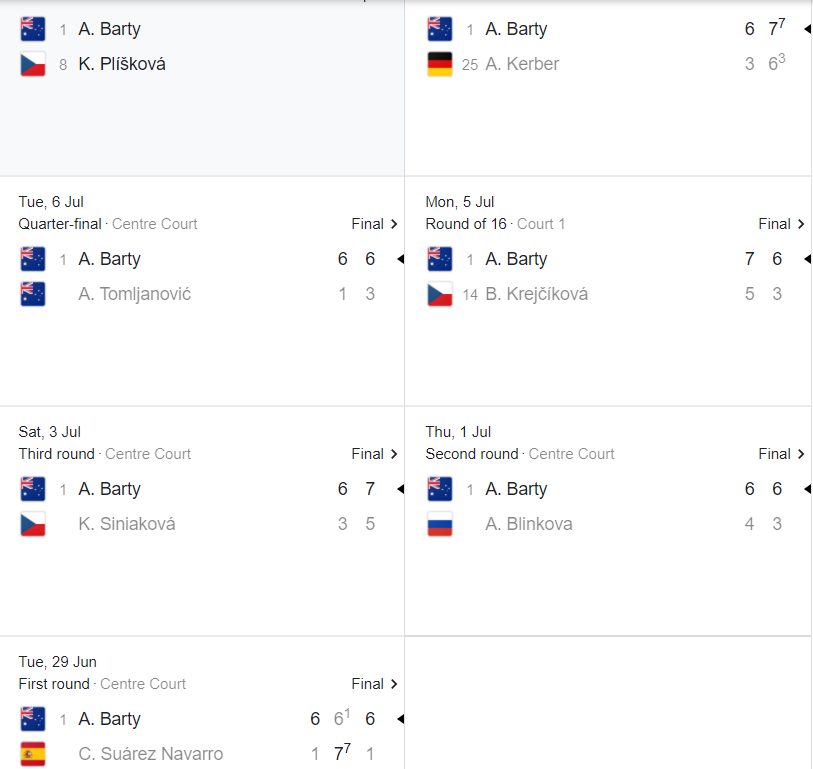Click the first-round tiebreak set score 7

point(340,754)
